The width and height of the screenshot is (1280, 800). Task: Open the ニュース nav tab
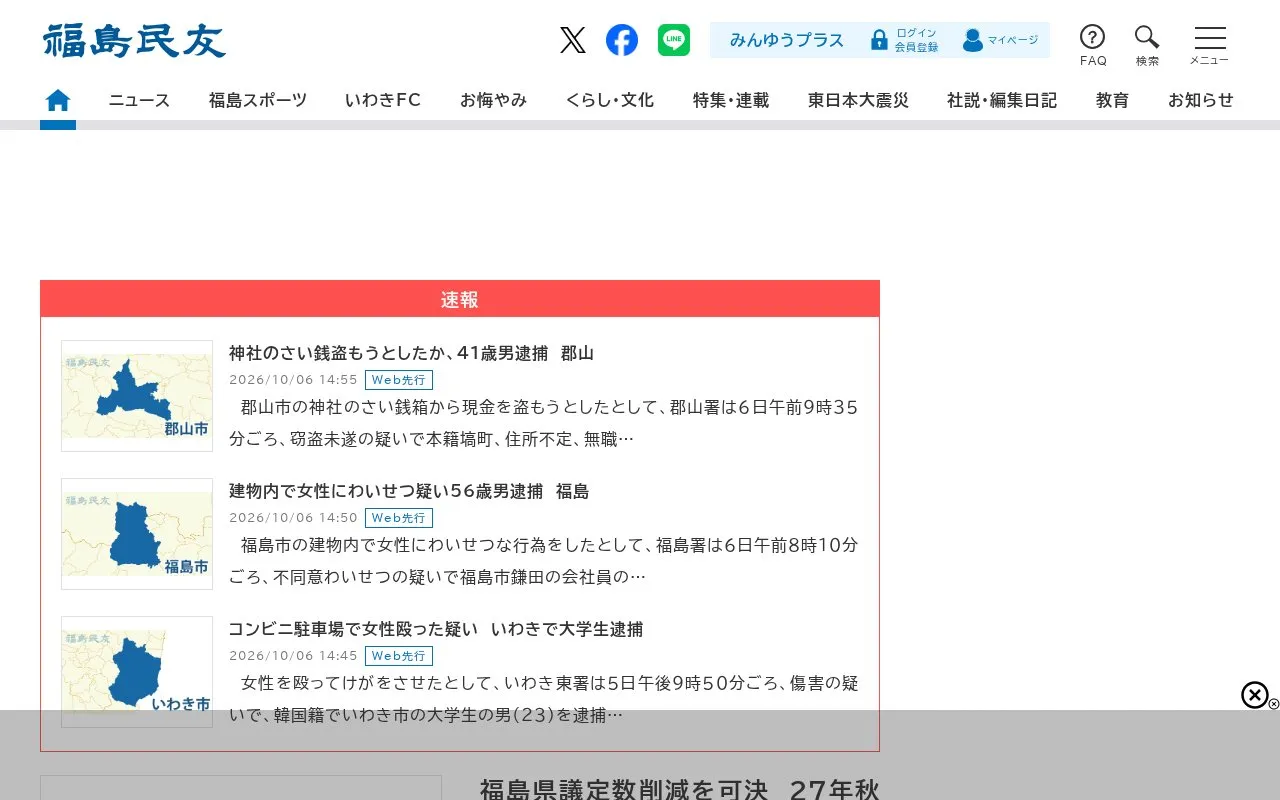pyautogui.click(x=140, y=100)
